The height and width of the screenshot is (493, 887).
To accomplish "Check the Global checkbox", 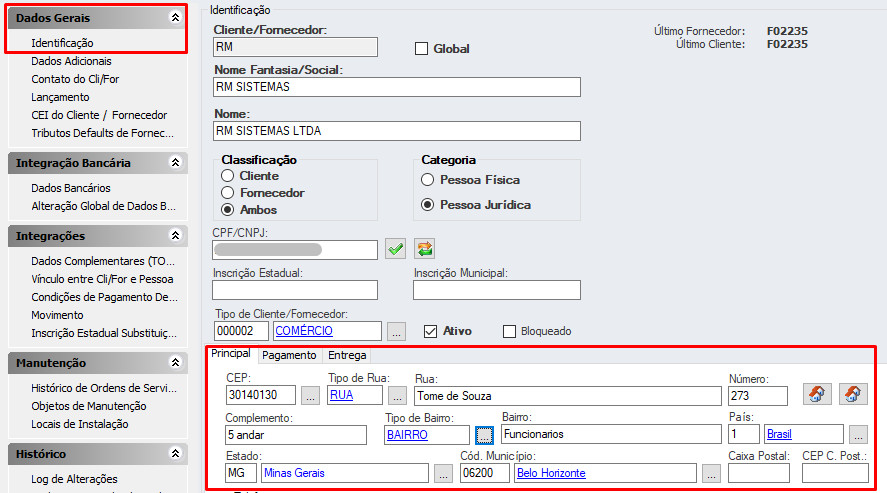I will pos(421,49).
